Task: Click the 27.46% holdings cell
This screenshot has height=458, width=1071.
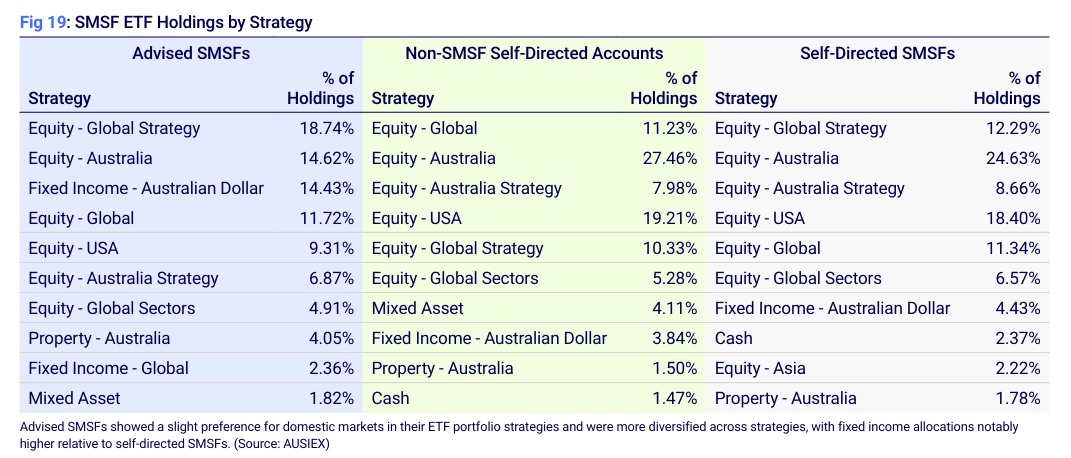Action: [x=670, y=158]
